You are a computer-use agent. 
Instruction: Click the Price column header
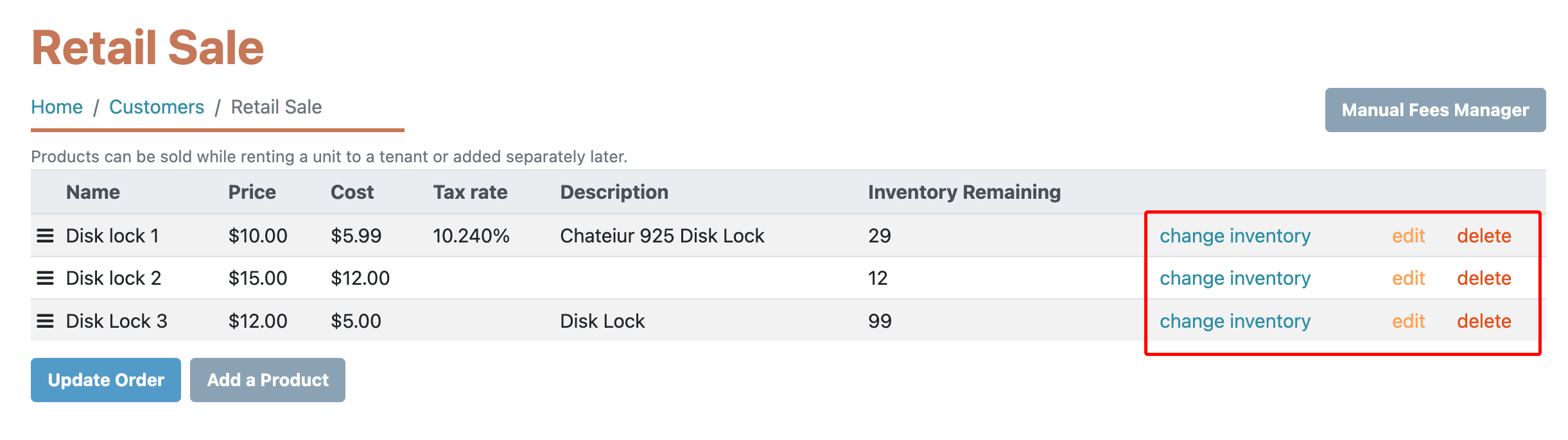[252, 192]
